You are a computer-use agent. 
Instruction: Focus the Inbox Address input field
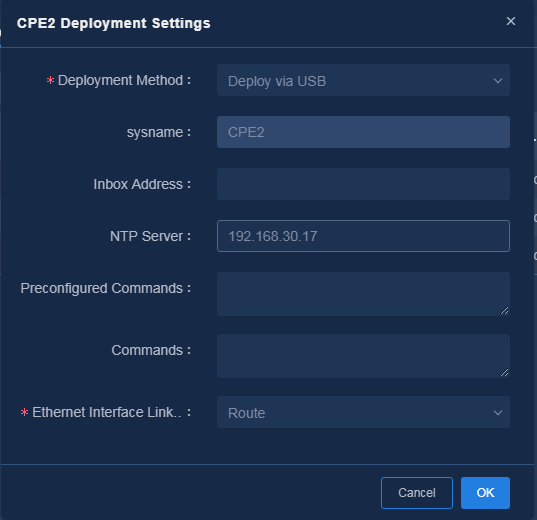click(x=363, y=184)
